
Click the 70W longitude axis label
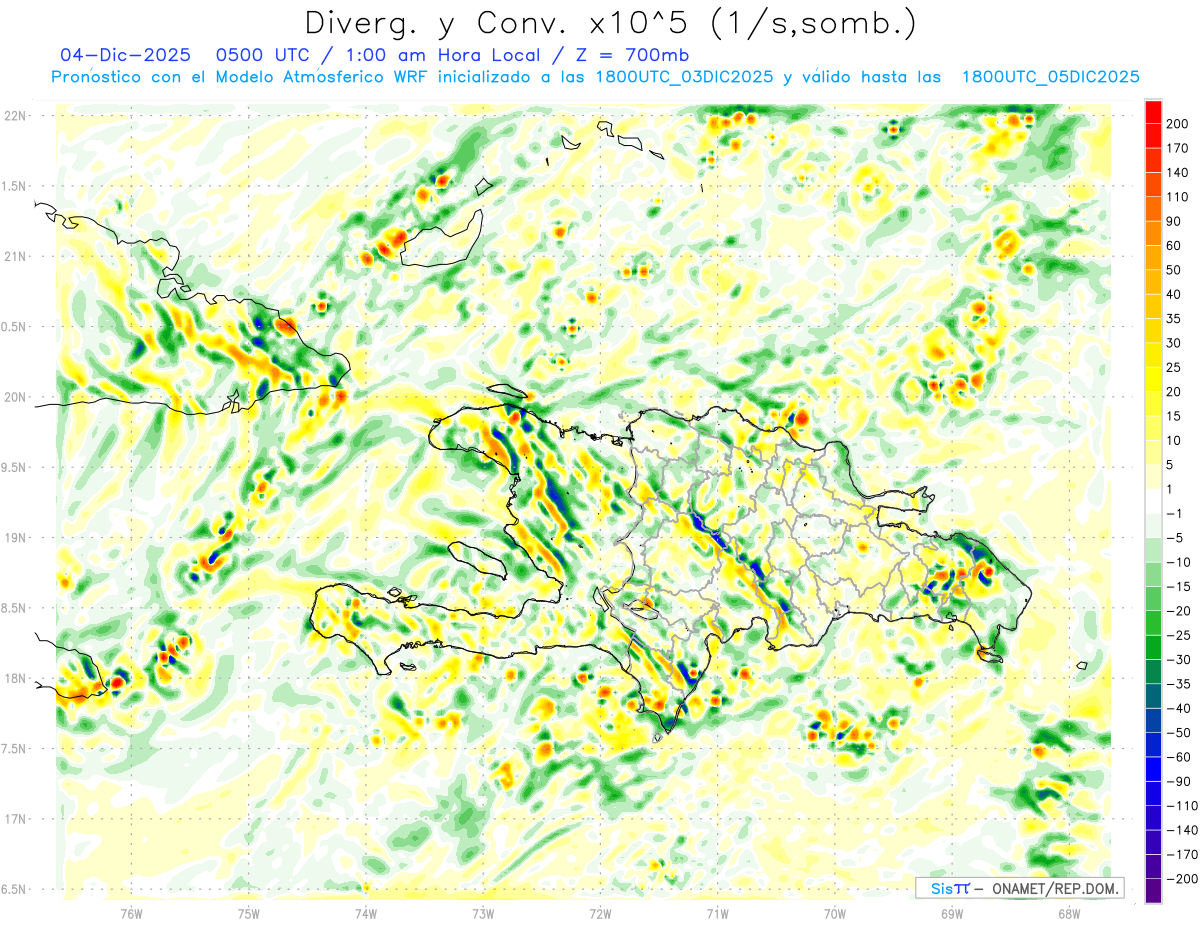835,913
